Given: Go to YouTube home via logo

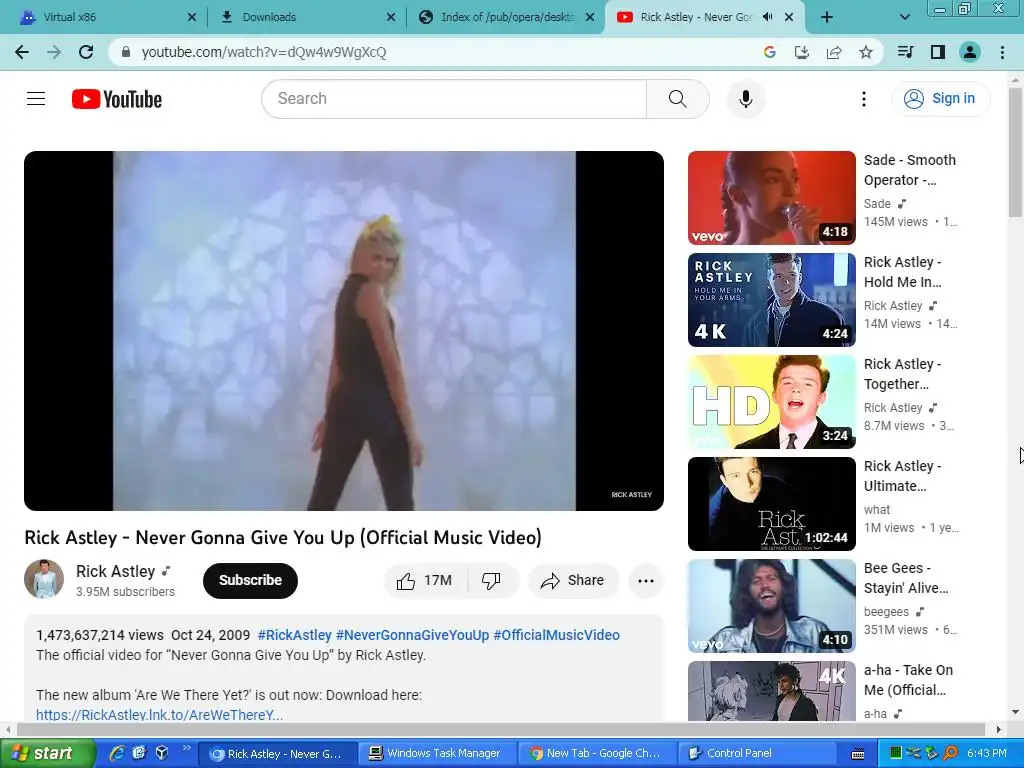Looking at the screenshot, I should click(117, 99).
